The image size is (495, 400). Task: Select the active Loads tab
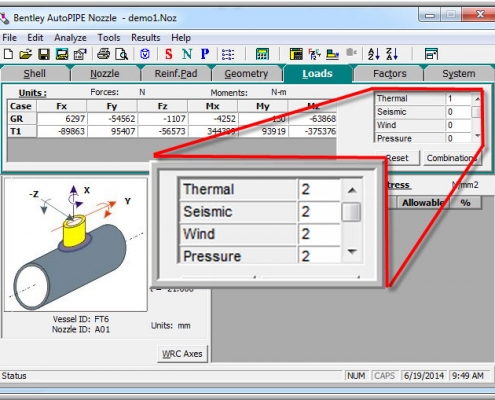point(317,73)
